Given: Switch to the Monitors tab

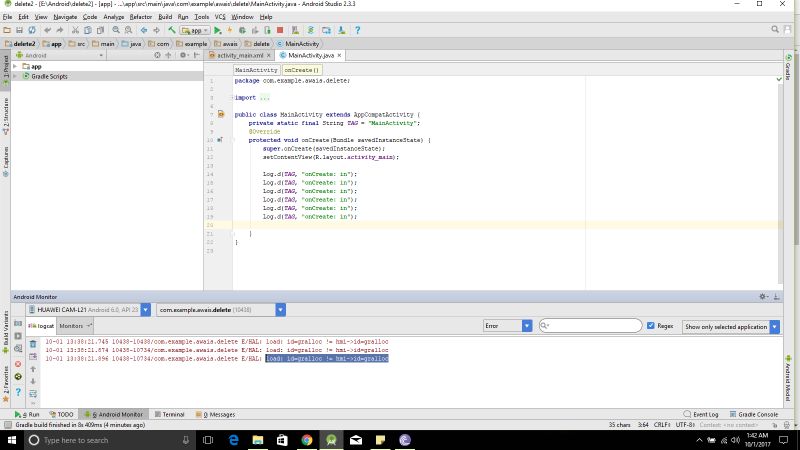Looking at the screenshot, I should coord(74,326).
